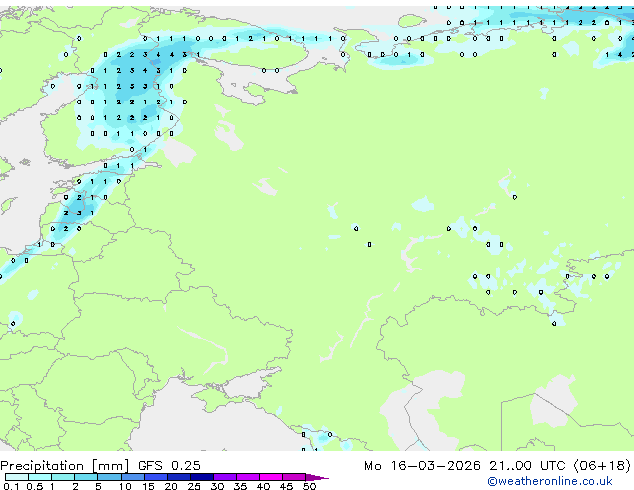The height and width of the screenshot is (490, 634).
Task: Click the 25 to 30 mm legend swatch
Action: pyautogui.click(x=202, y=477)
